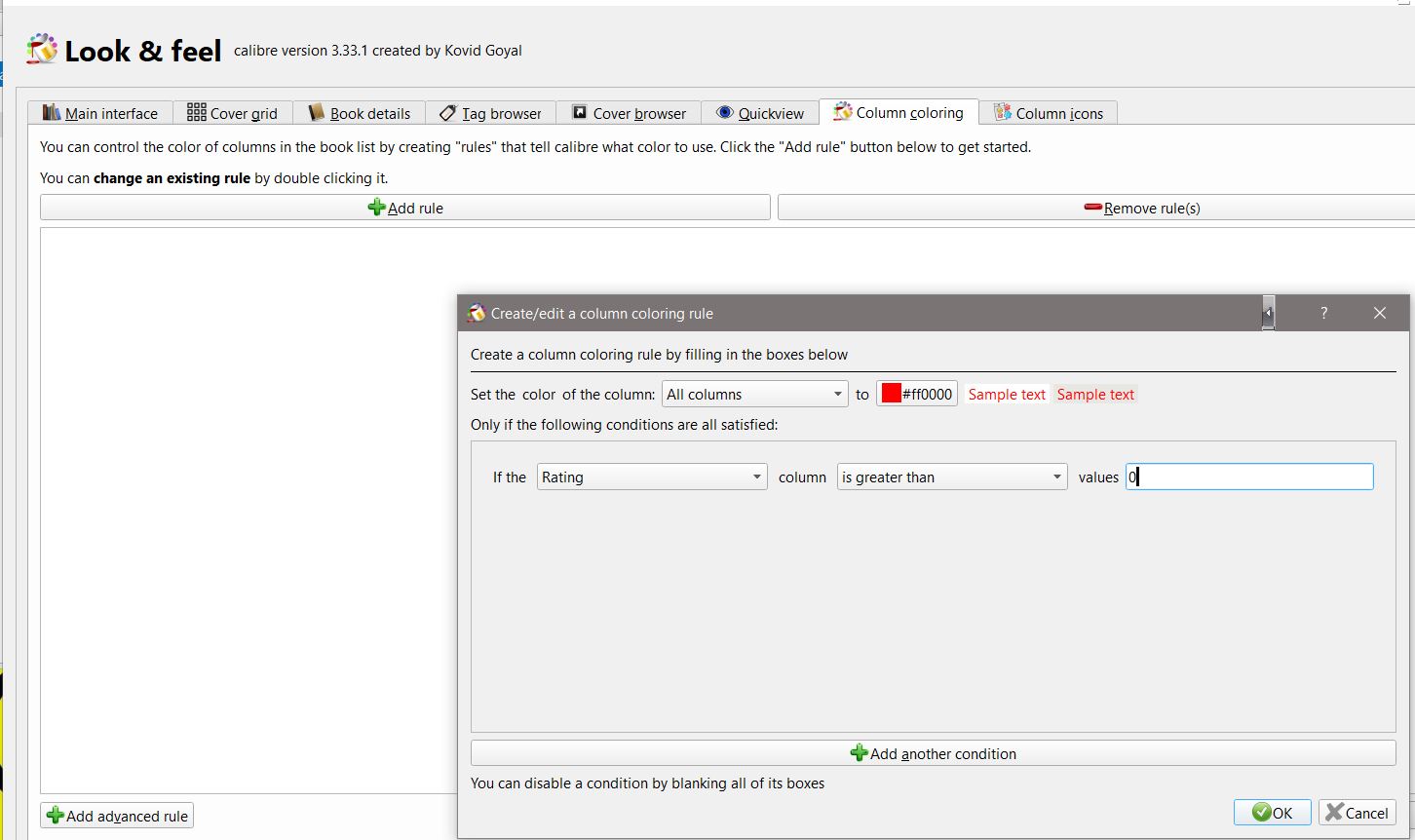The image size is (1415, 840).
Task: Click the calibre Look & feel logo icon
Action: coord(42,49)
